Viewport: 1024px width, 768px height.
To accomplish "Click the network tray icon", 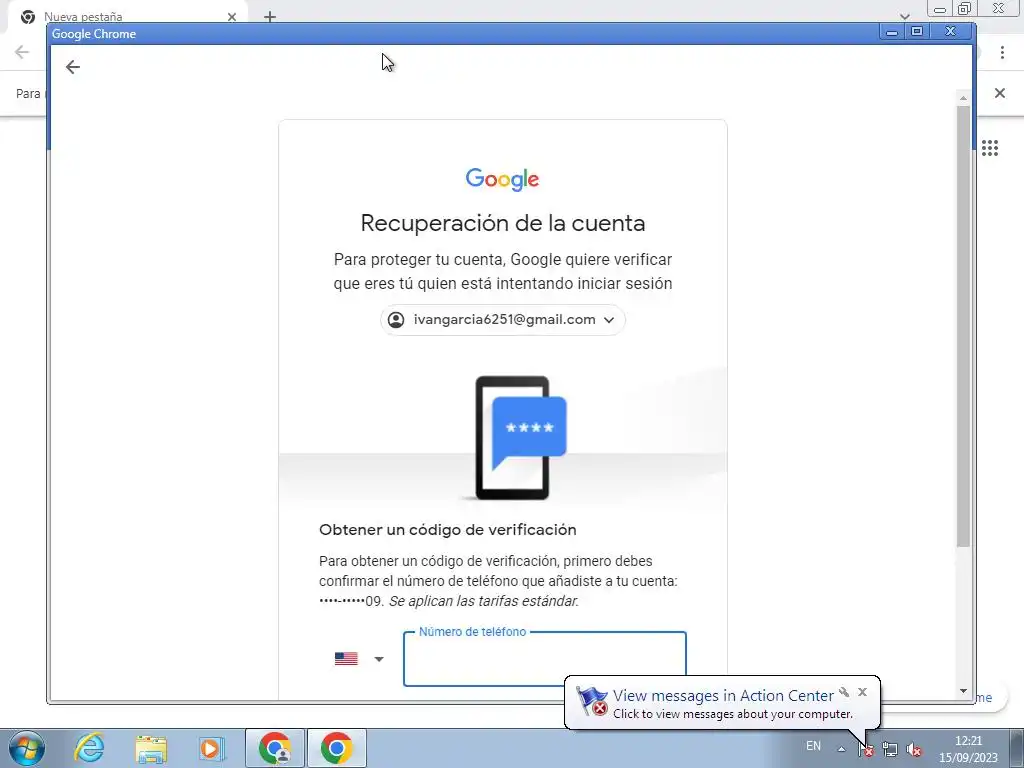I will pyautogui.click(x=889, y=750).
